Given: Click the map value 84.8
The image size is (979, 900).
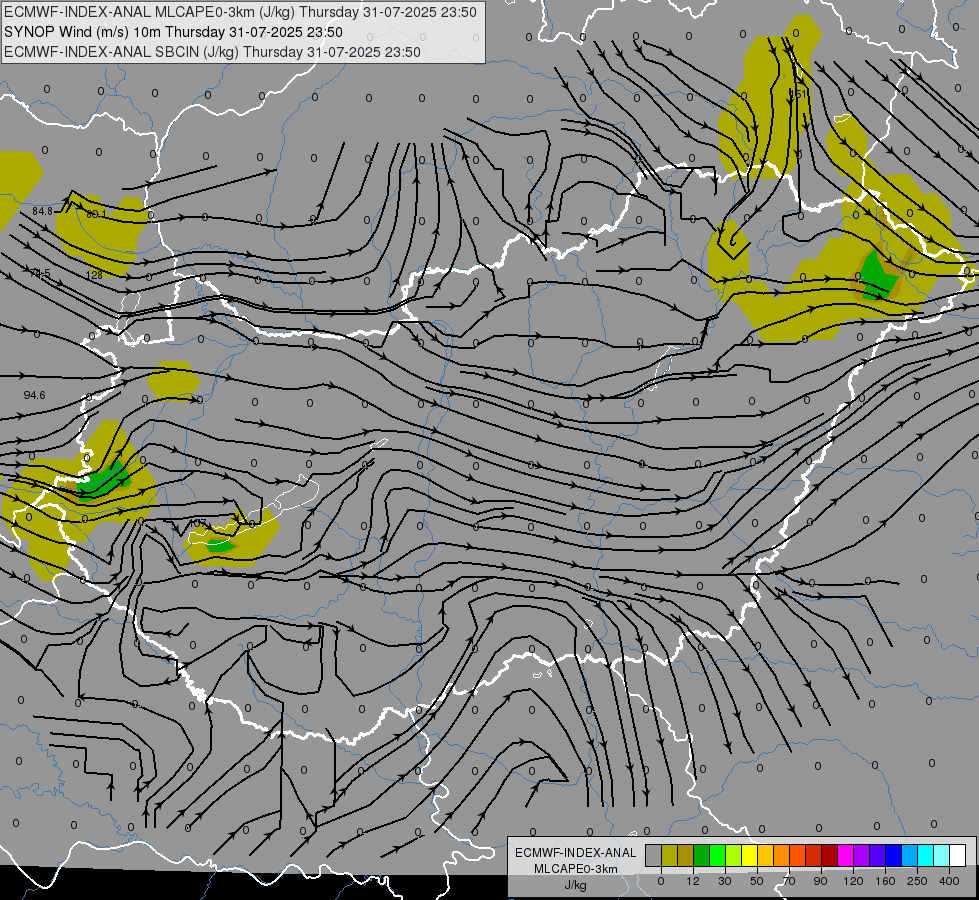Looking at the screenshot, I should click(42, 211).
